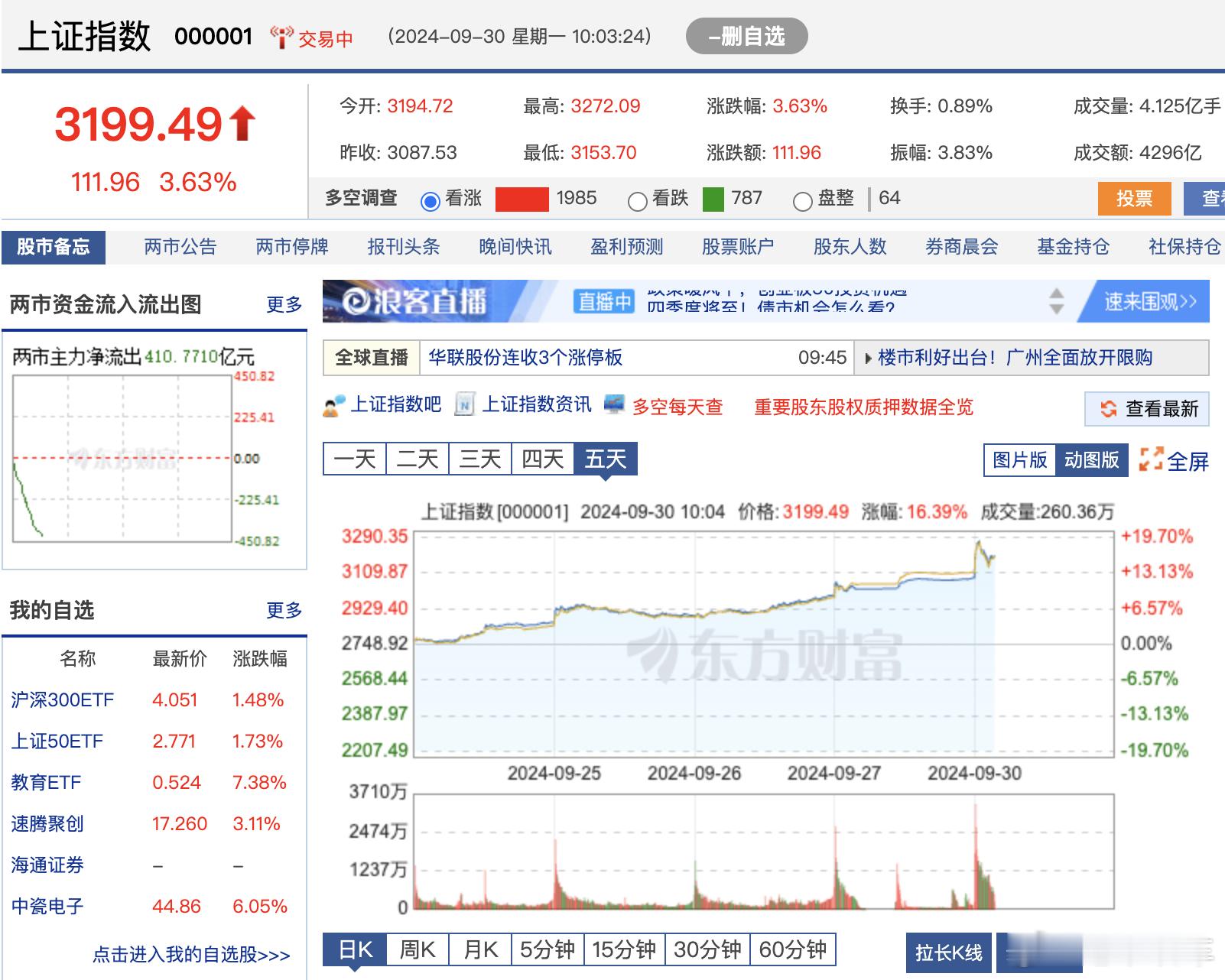This screenshot has height=980, width=1225.
Task: Switch to 60分钟 K-line tab
Action: (x=793, y=949)
